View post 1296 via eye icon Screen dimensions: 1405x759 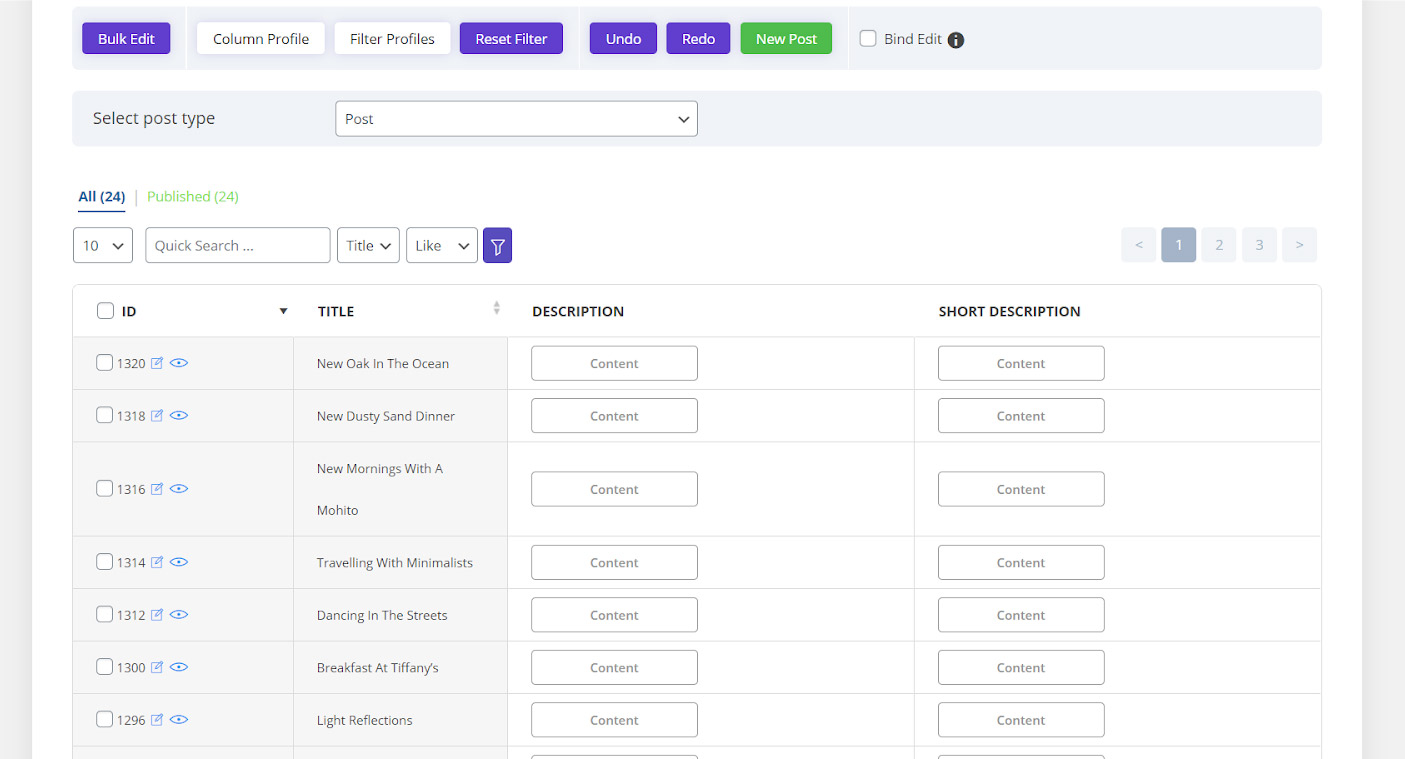tap(179, 719)
